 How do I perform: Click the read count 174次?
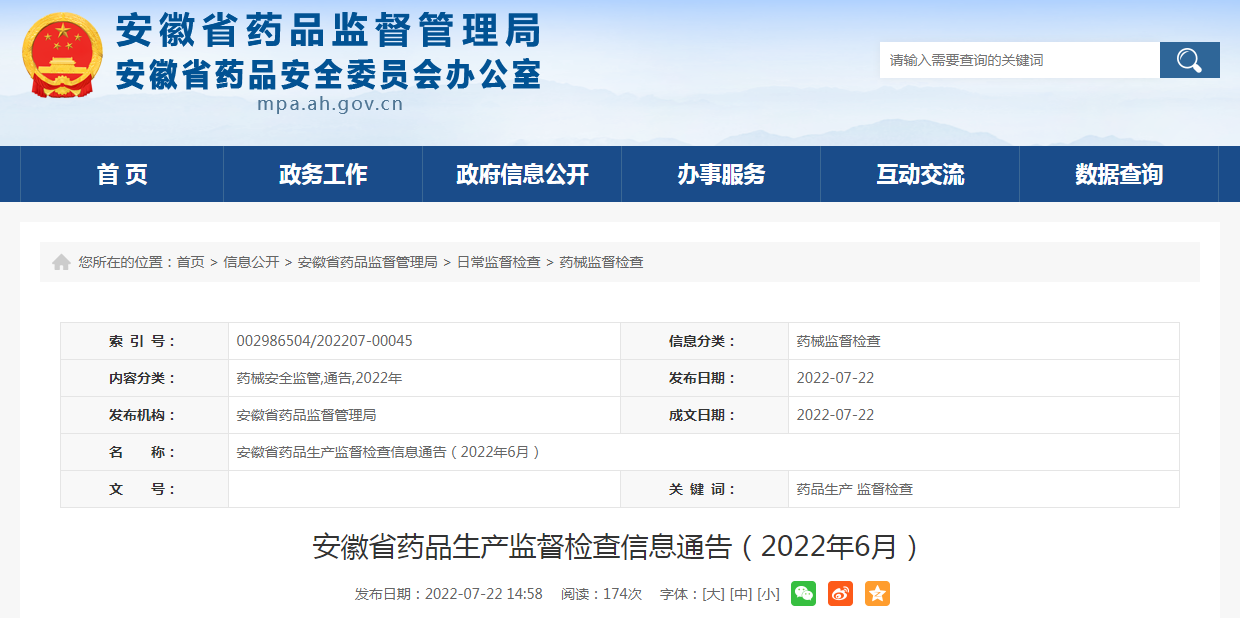coord(622,594)
